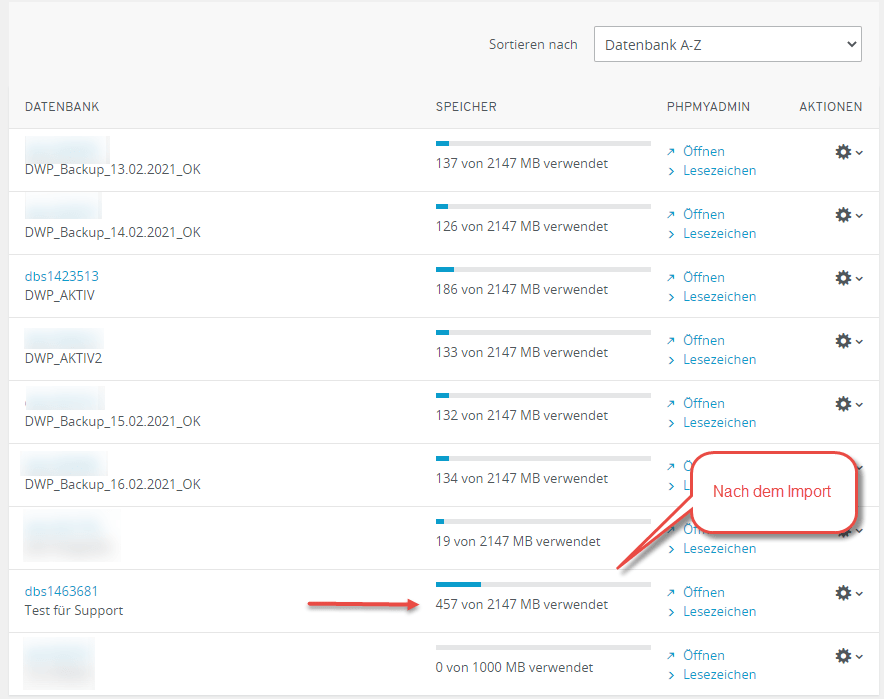Open database link dbs1463681
The width and height of the screenshot is (884, 699).
click(61, 591)
